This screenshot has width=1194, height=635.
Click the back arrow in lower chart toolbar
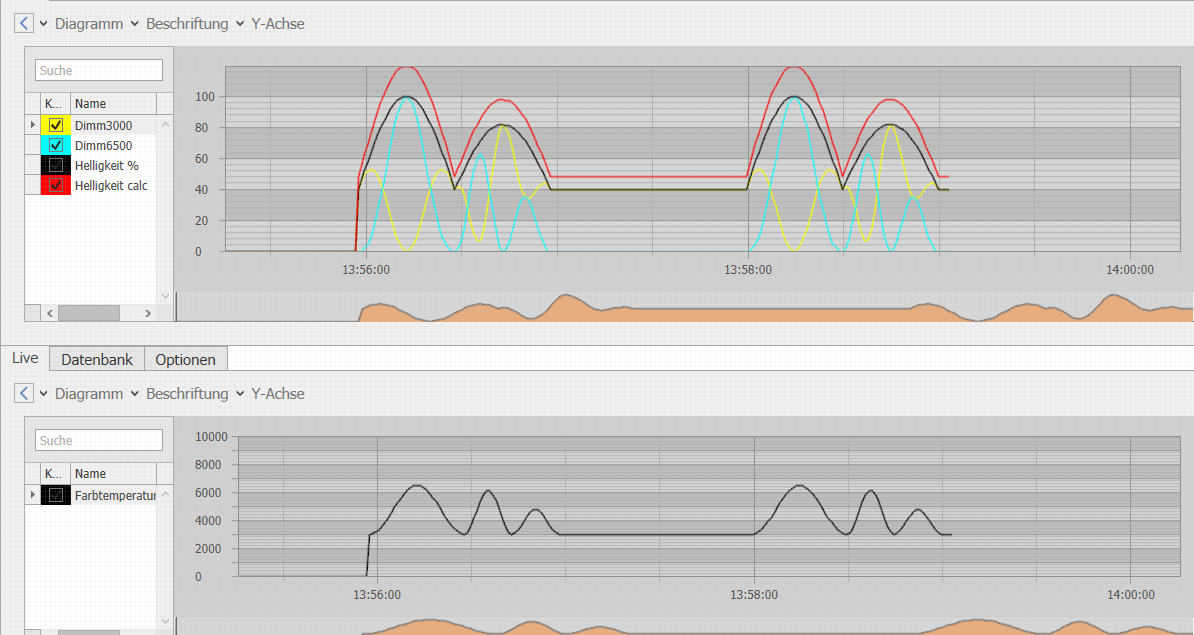(x=24, y=394)
